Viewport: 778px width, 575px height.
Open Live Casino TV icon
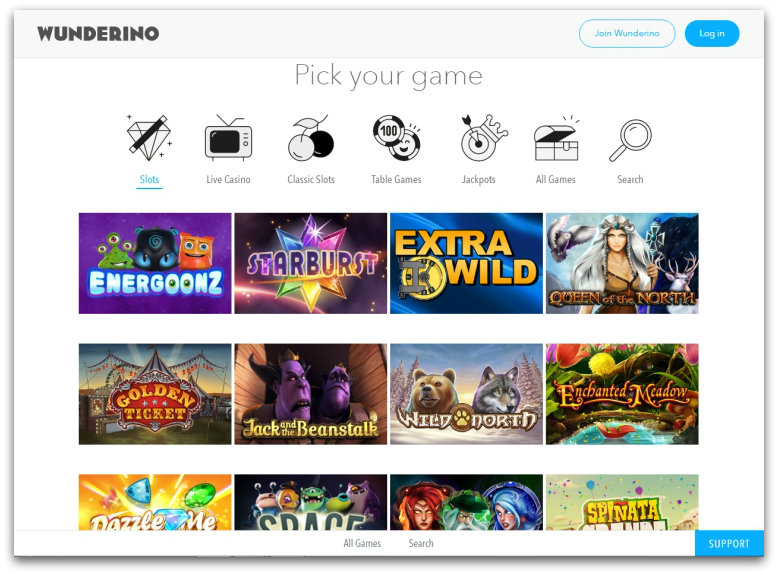[x=228, y=137]
